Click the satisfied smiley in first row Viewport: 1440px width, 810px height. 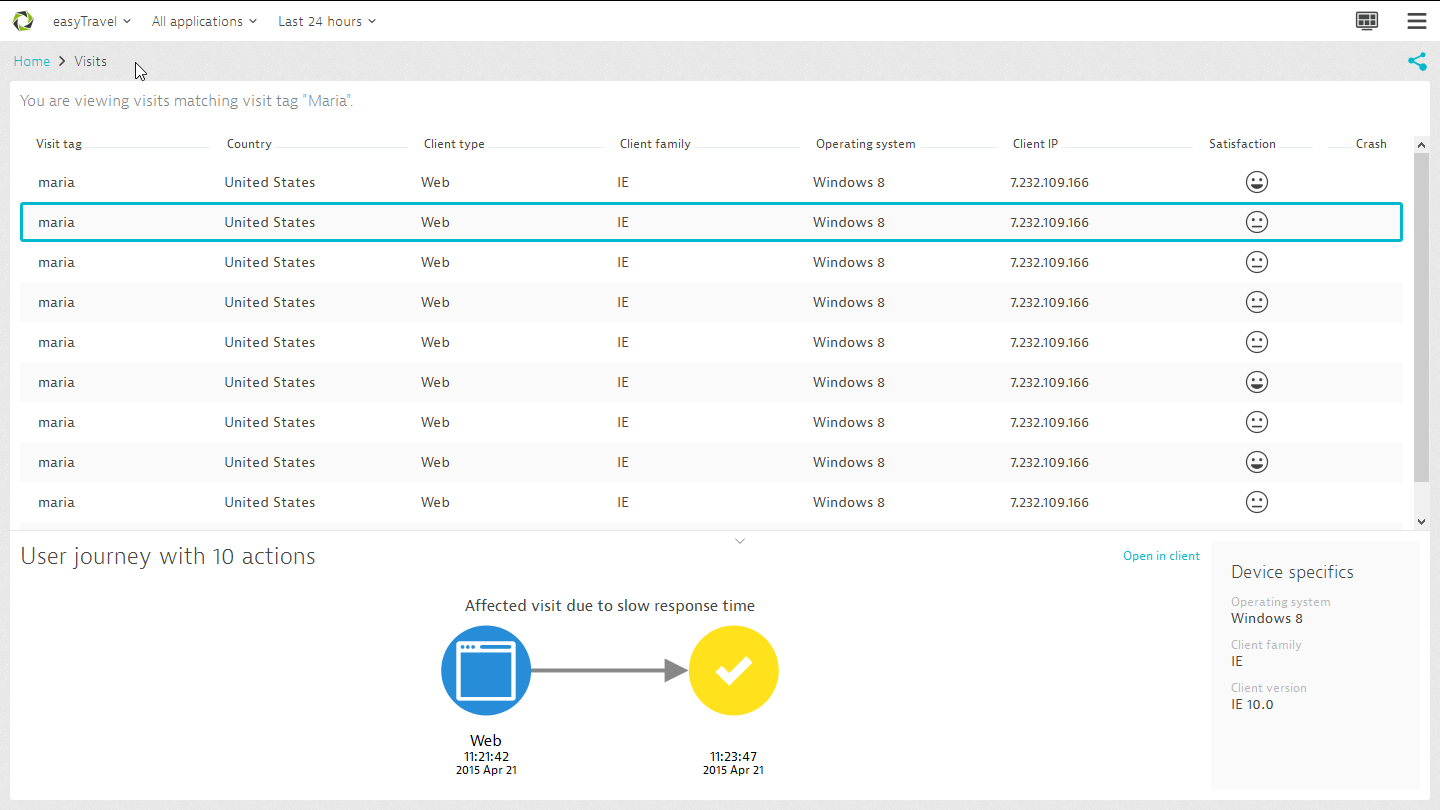pyautogui.click(x=1257, y=182)
